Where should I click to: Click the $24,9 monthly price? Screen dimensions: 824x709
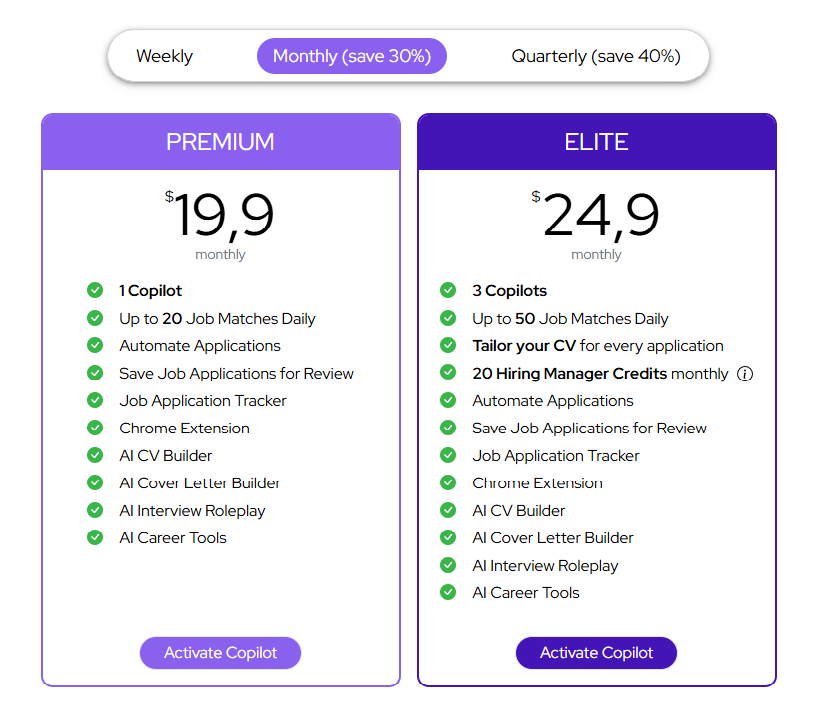(598, 217)
